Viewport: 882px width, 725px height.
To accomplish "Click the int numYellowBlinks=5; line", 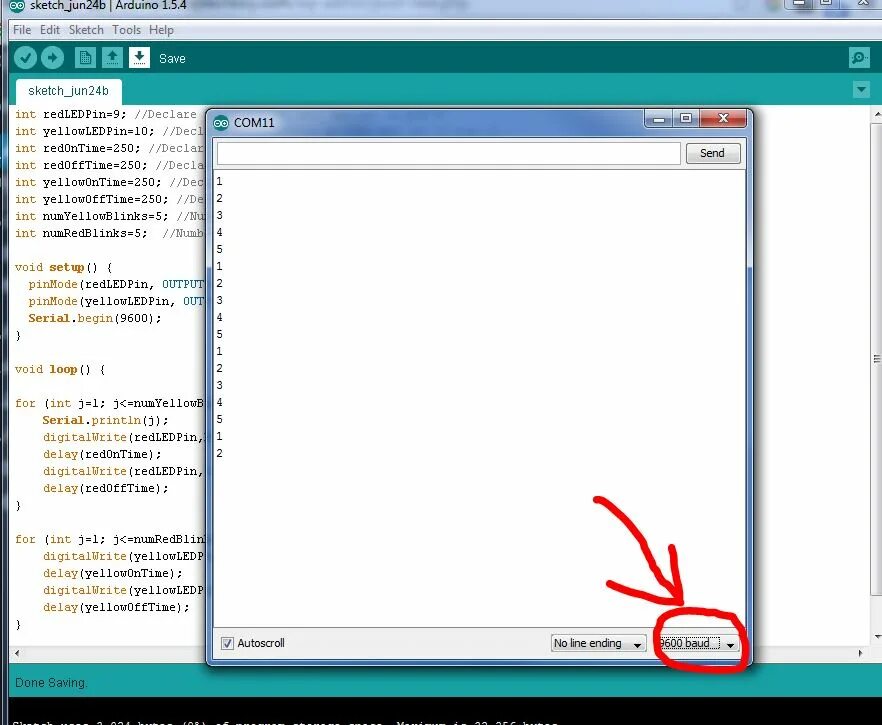I will tap(91, 216).
